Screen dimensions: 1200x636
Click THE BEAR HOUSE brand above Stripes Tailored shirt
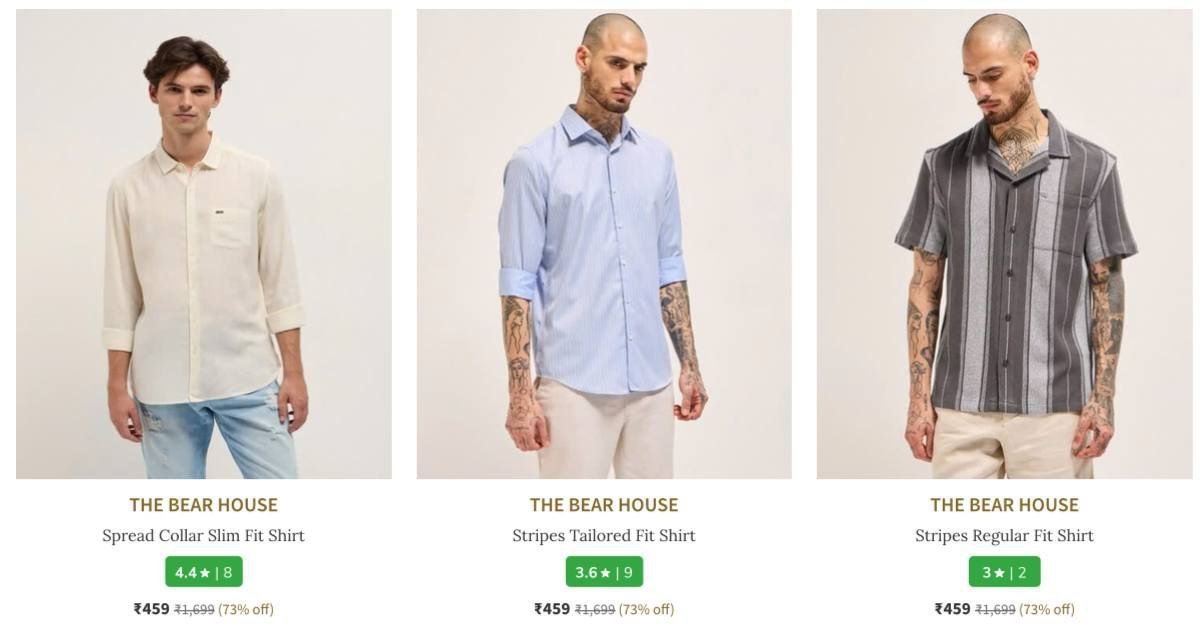[604, 505]
